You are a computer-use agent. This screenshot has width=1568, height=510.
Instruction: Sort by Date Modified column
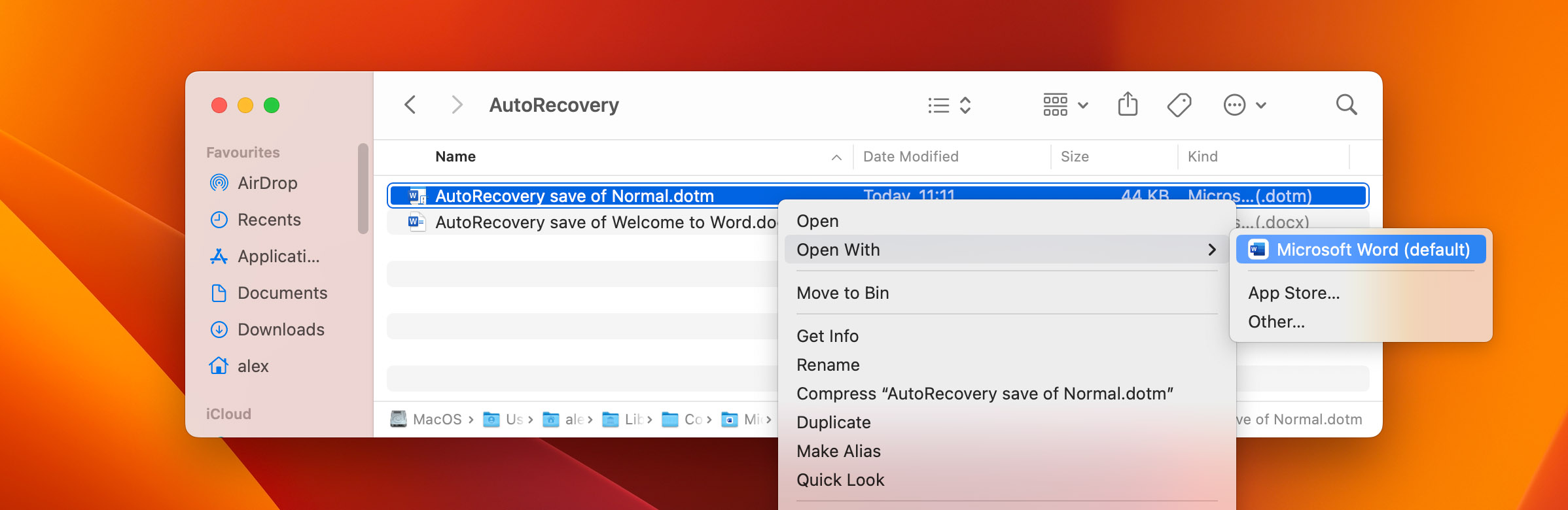[x=910, y=157]
